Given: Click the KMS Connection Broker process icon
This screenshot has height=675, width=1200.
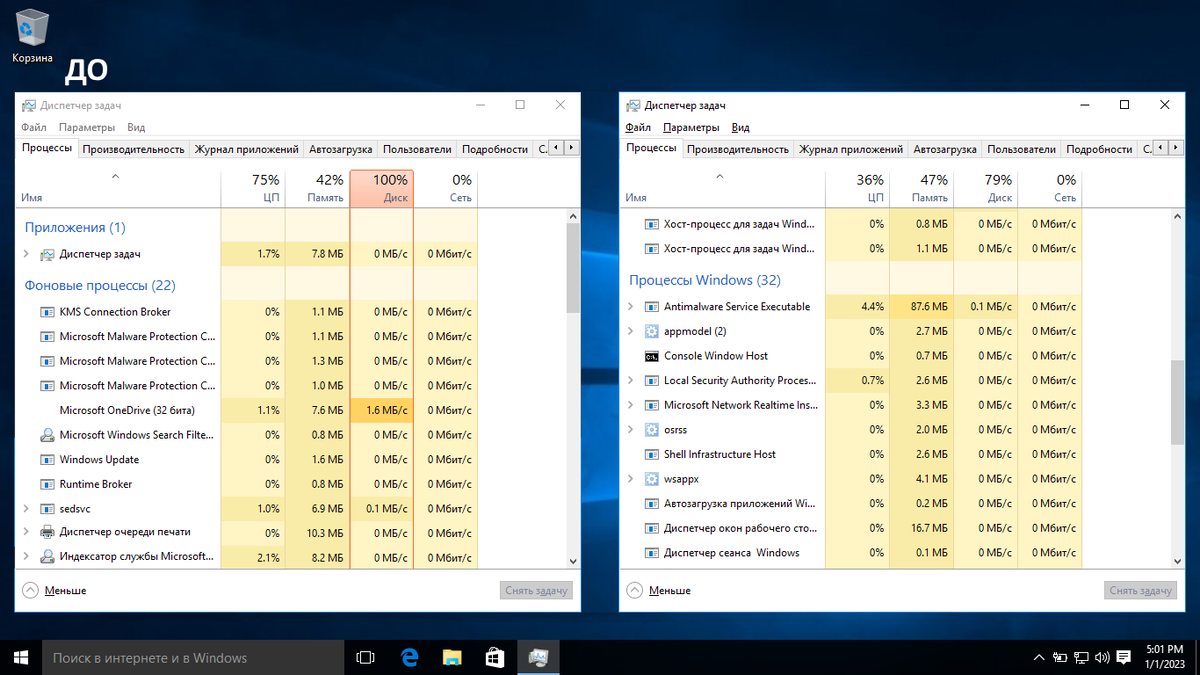Looking at the screenshot, I should pos(47,312).
